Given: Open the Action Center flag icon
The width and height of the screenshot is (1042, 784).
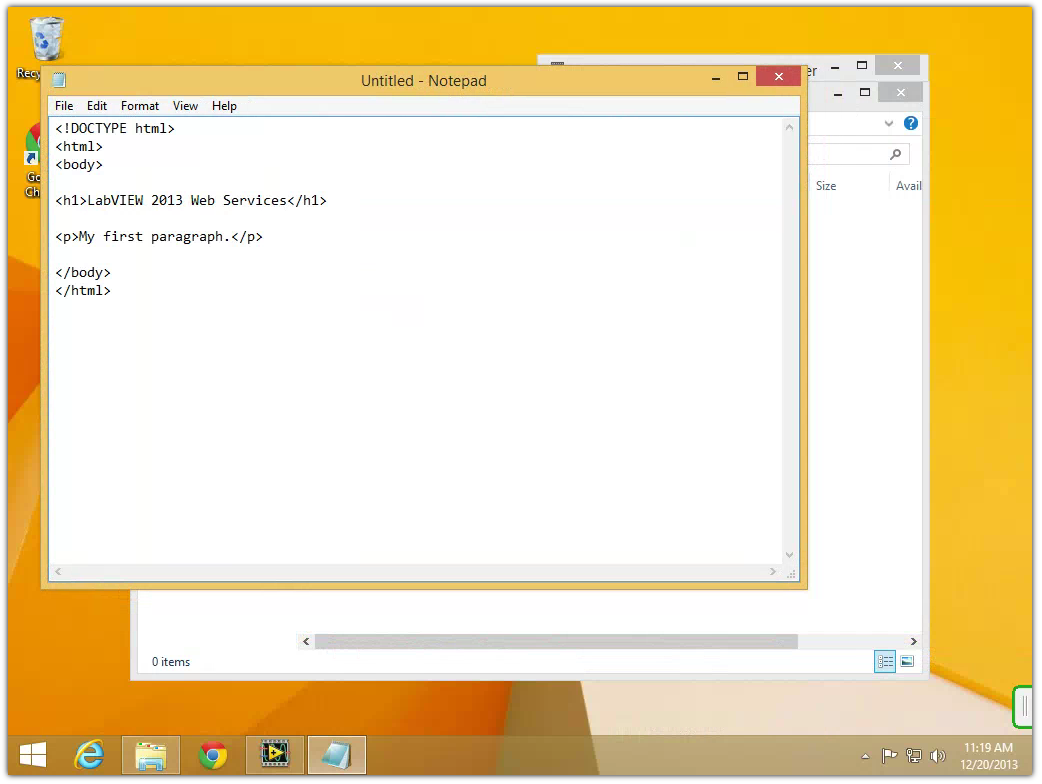Looking at the screenshot, I should tap(888, 756).
